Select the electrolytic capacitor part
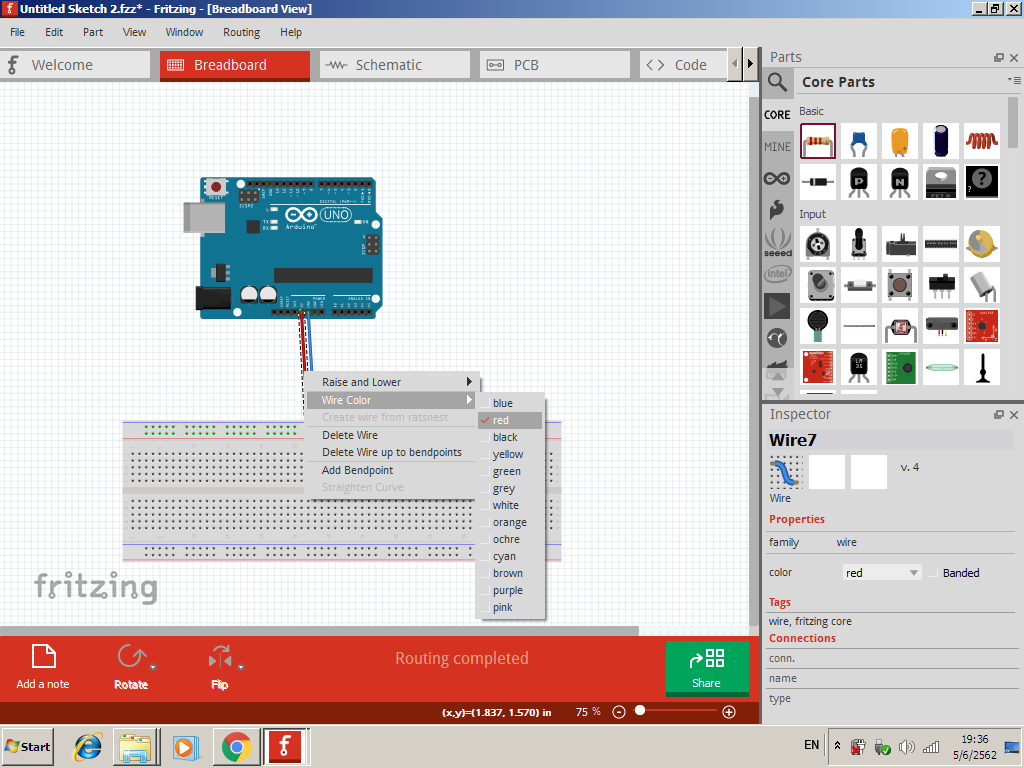The image size is (1024, 768). point(941,141)
